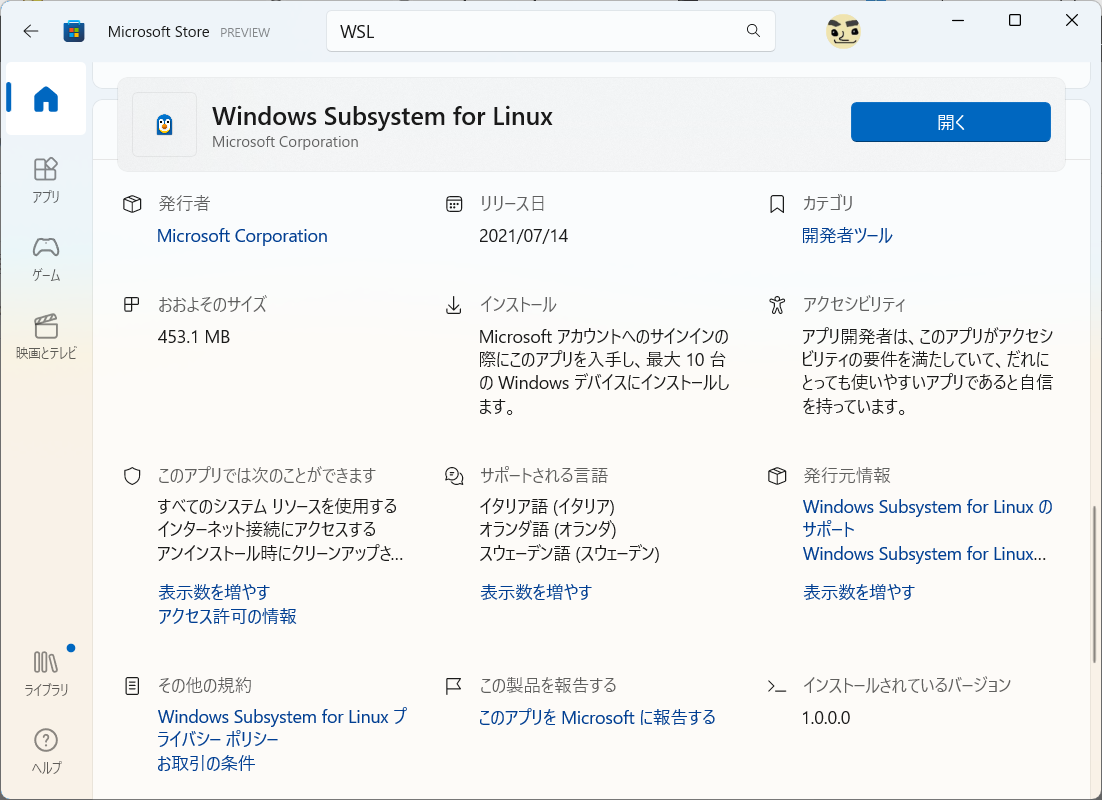Click the その他の規約 document icon
The image size is (1102, 800).
tap(131, 686)
